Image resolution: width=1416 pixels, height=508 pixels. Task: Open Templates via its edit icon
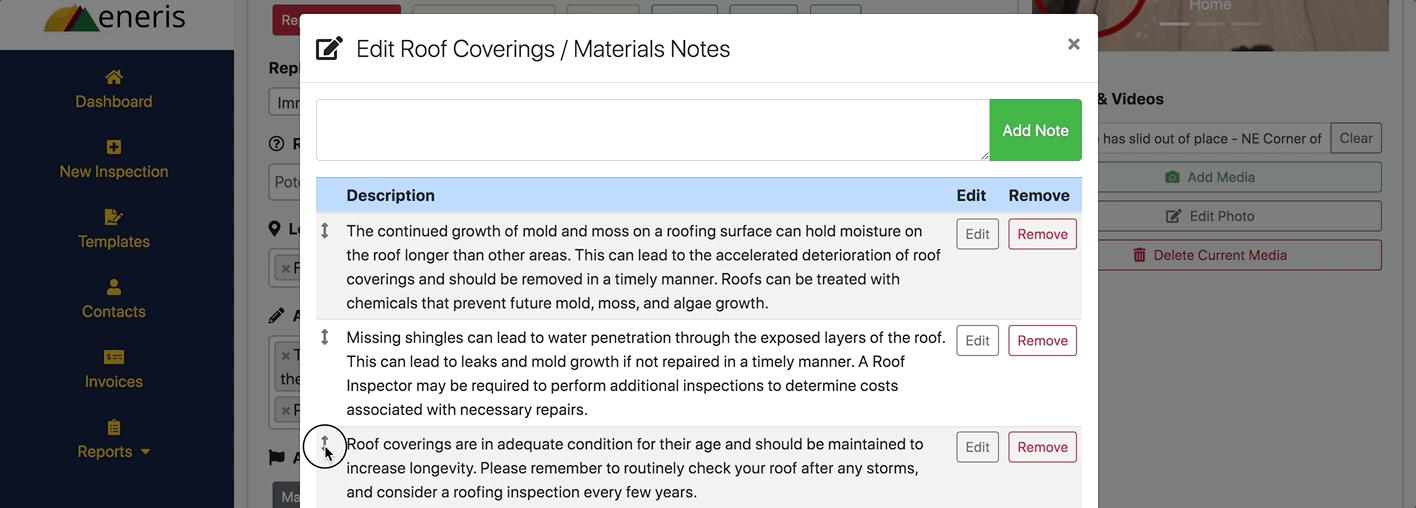click(x=114, y=217)
